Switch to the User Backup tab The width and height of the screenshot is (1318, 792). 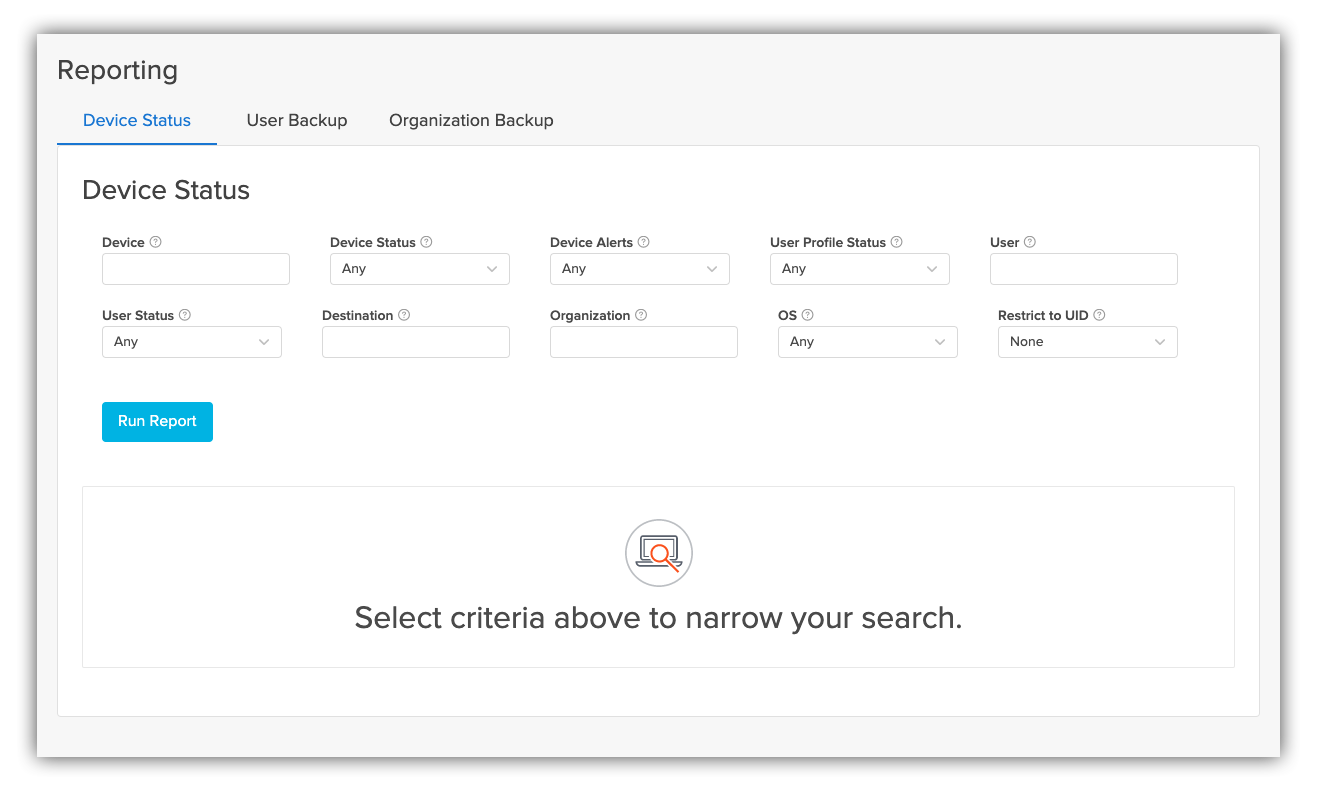tap(296, 120)
